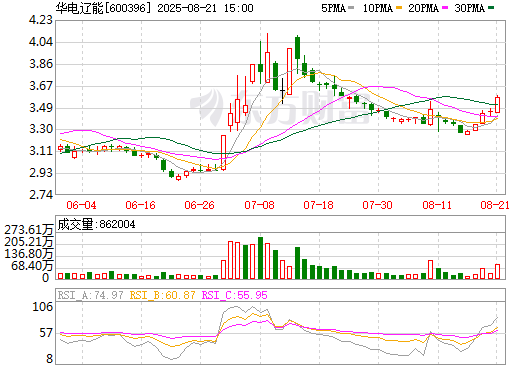
Task: Click the tallest green volume bar
Action: tap(260, 258)
